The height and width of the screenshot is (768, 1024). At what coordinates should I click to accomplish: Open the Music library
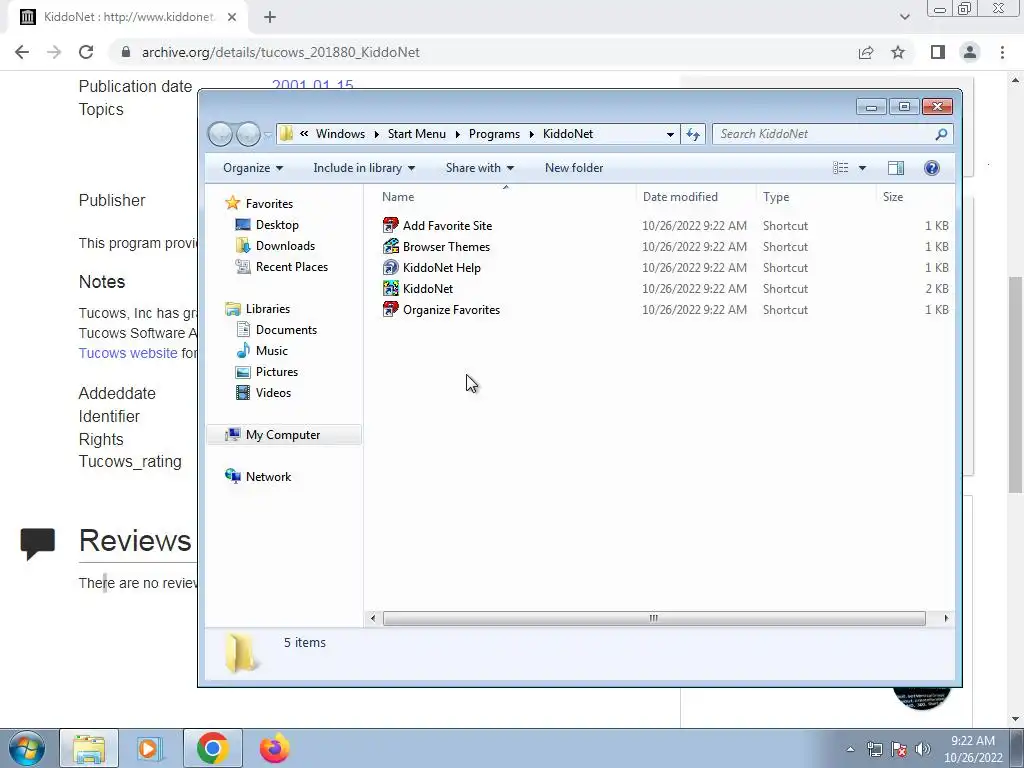pos(272,351)
